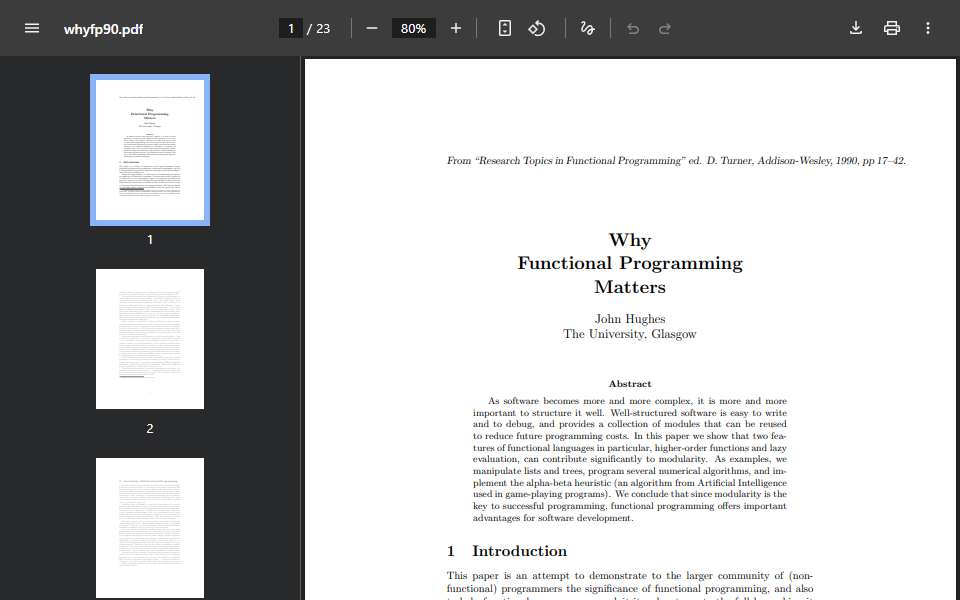Click the Abstract heading in the document
The height and width of the screenshot is (600, 960).
[x=629, y=384]
